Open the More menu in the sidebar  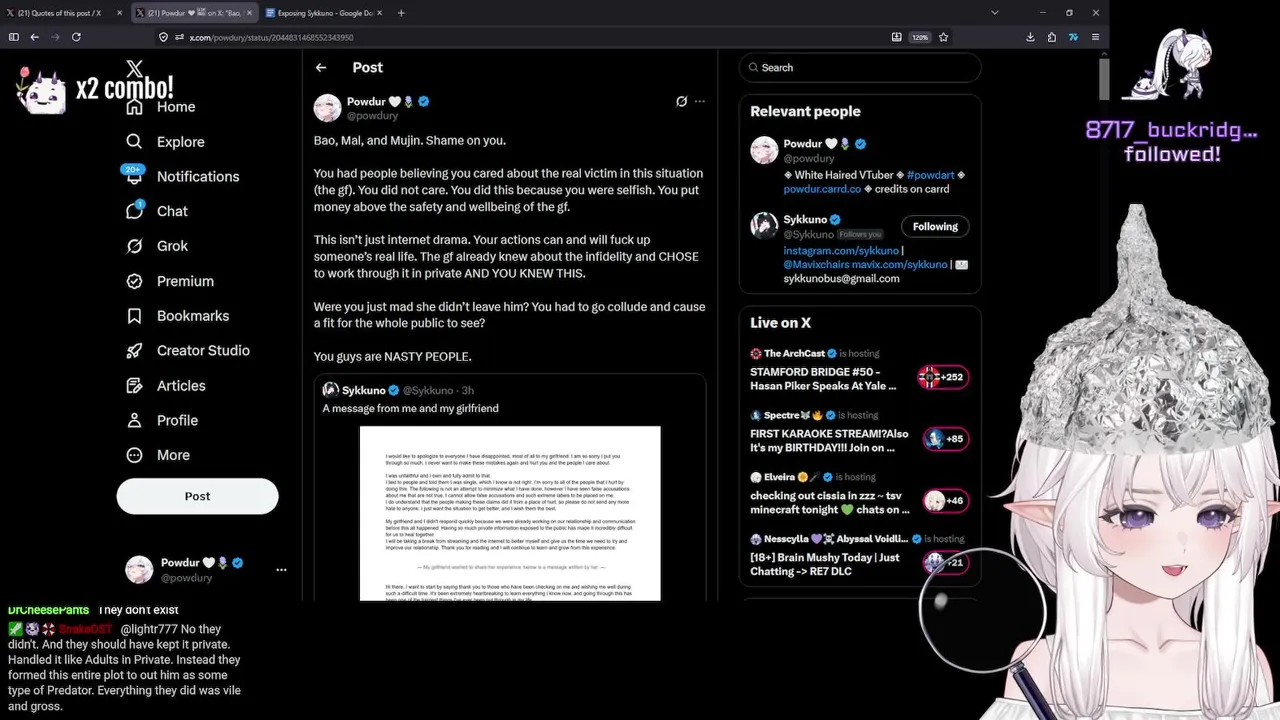click(x=158, y=455)
